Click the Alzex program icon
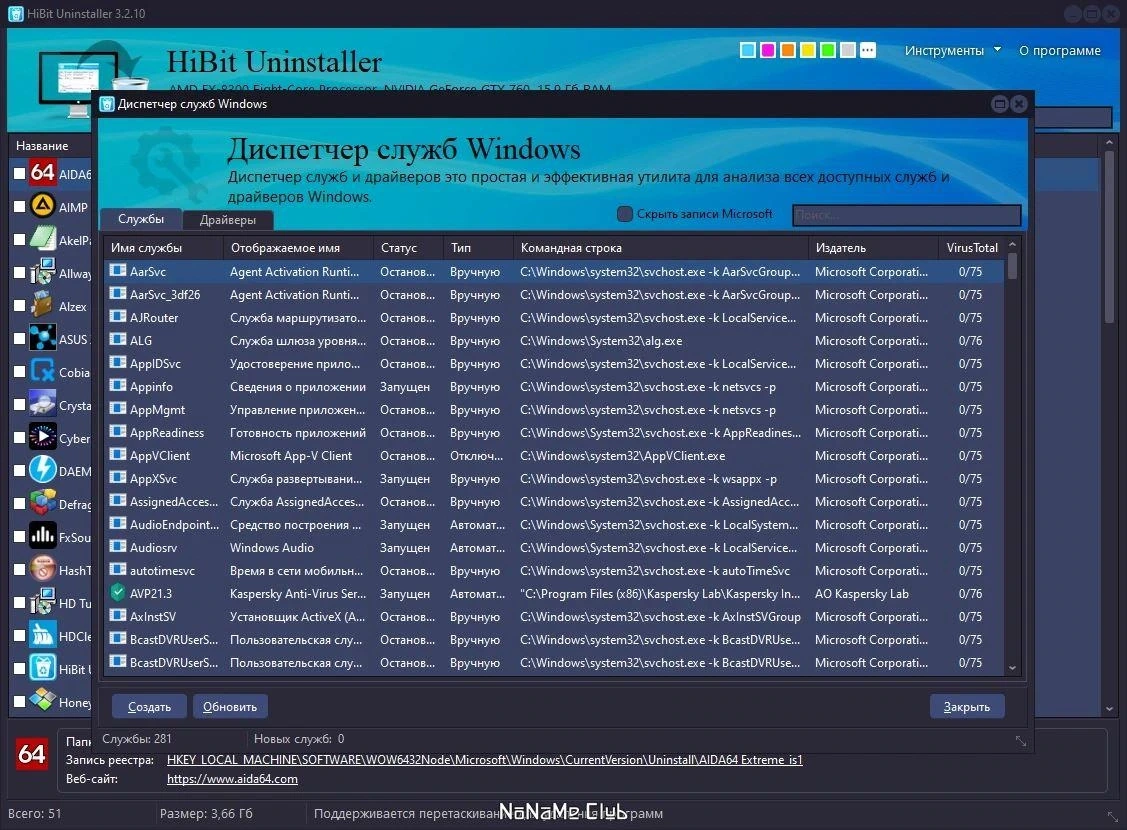This screenshot has height=830, width=1127. 42,305
